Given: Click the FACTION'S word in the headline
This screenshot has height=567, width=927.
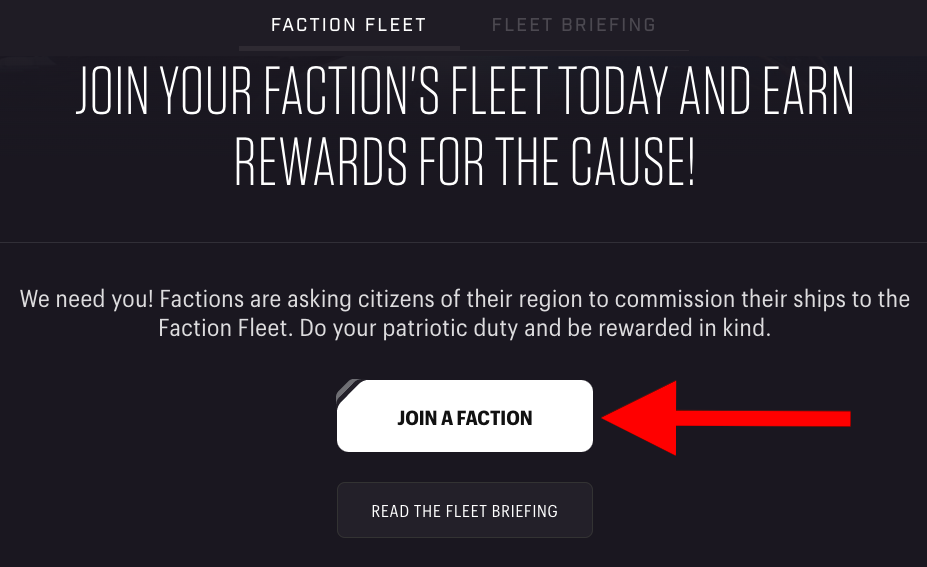Looking at the screenshot, I should 352,90.
